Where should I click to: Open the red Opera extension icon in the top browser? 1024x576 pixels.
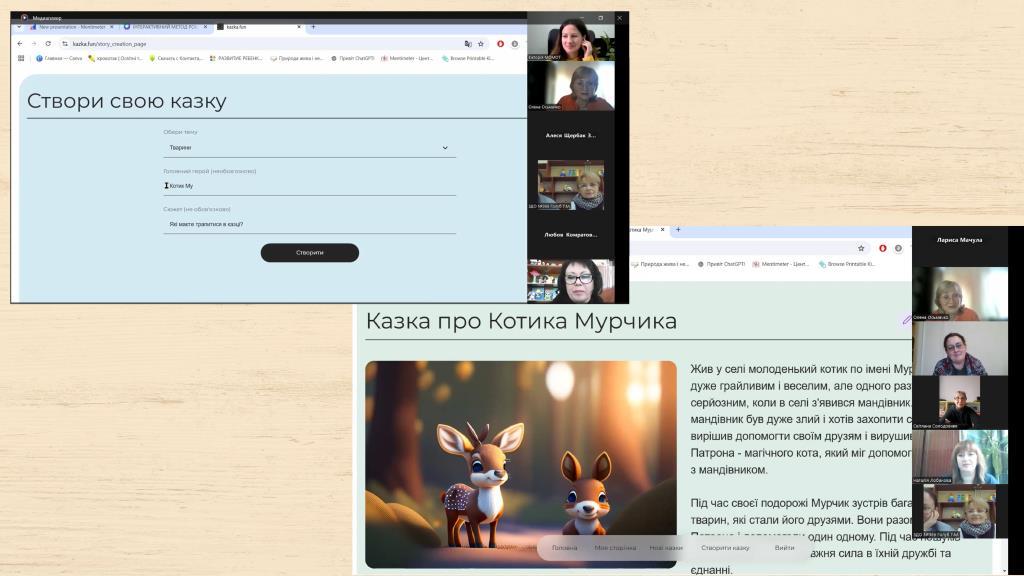point(500,44)
